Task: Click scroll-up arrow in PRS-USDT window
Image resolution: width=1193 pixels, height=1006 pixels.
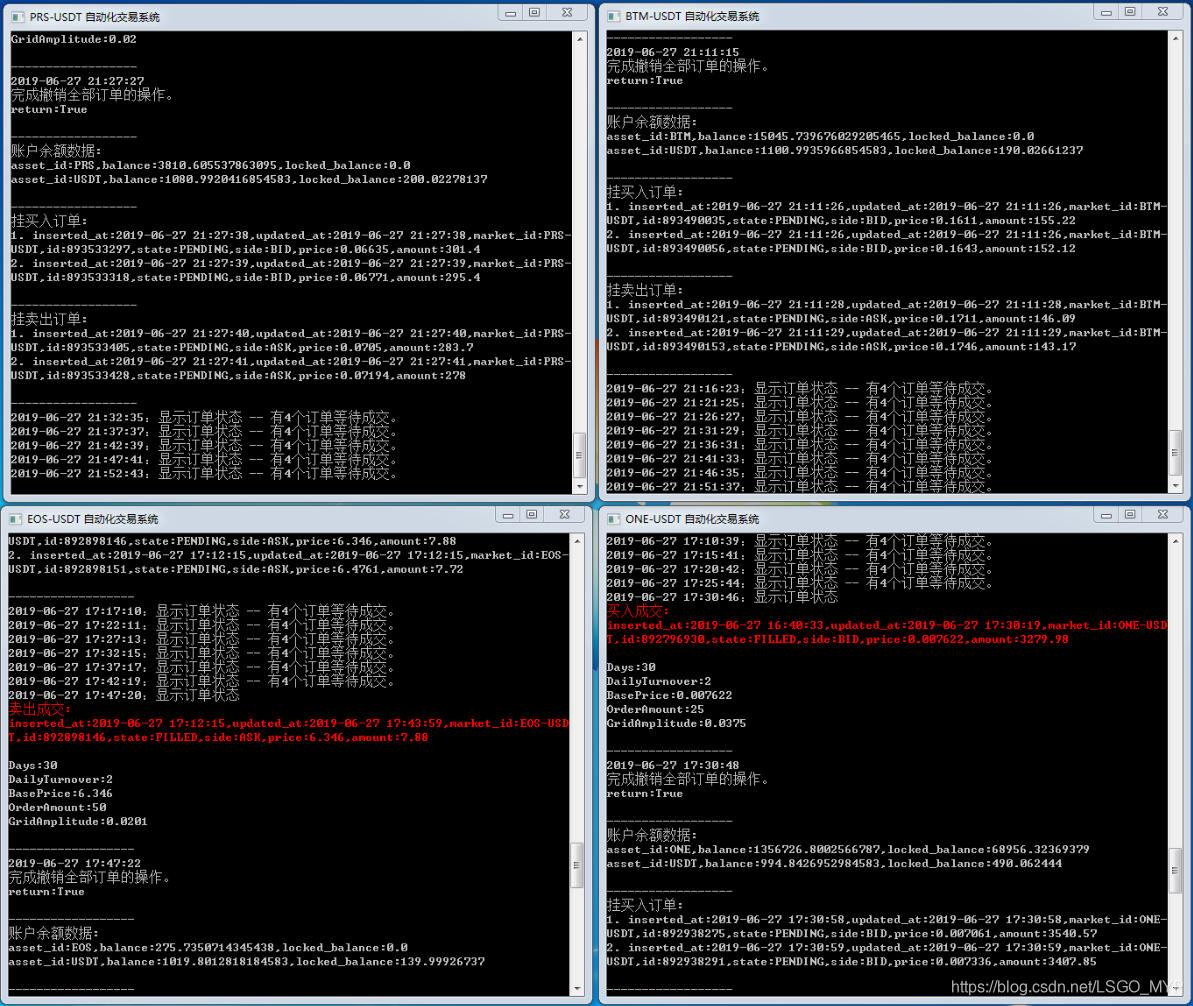Action: pyautogui.click(x=580, y=38)
